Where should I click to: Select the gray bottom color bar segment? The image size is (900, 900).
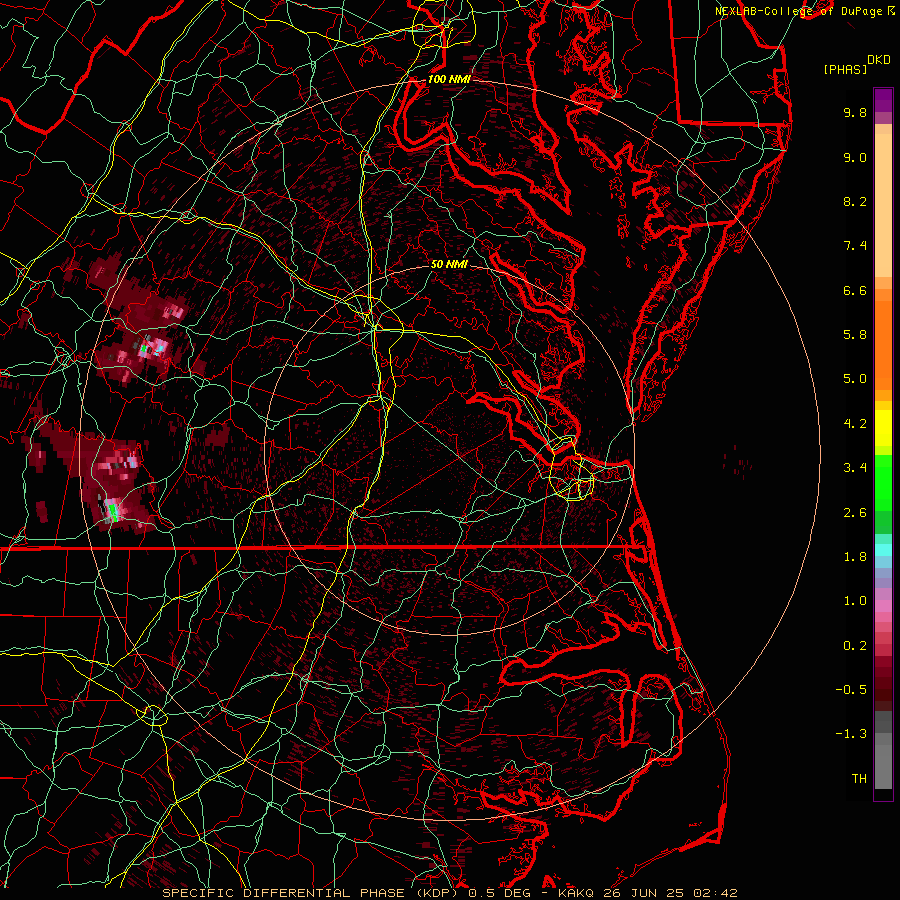tap(883, 761)
